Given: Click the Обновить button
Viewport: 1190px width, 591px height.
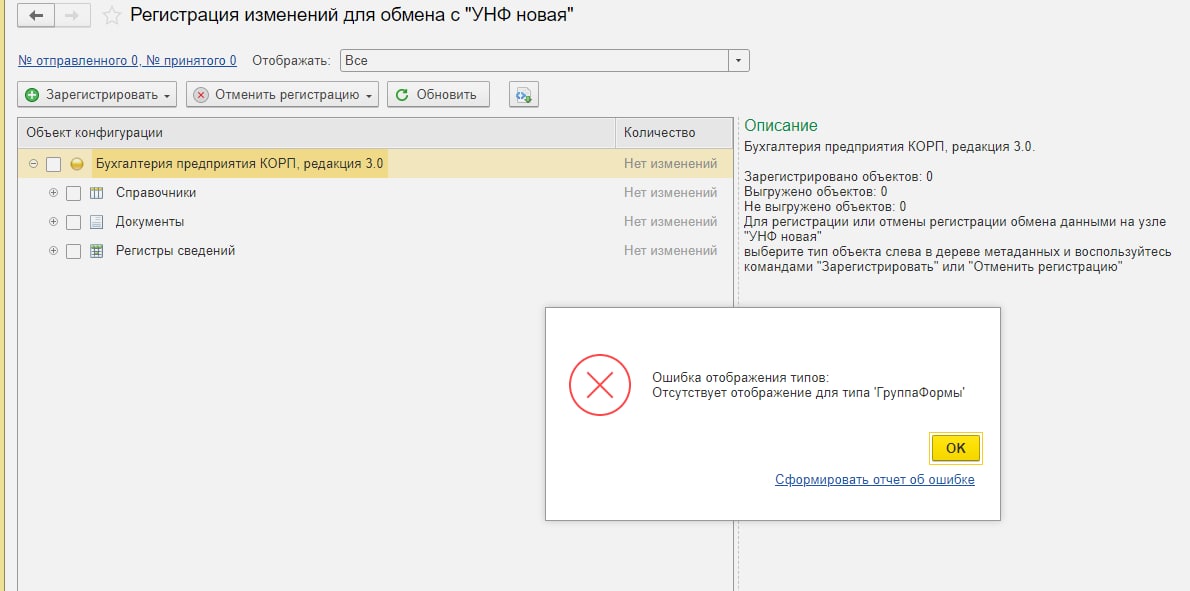Looking at the screenshot, I should click(438, 95).
